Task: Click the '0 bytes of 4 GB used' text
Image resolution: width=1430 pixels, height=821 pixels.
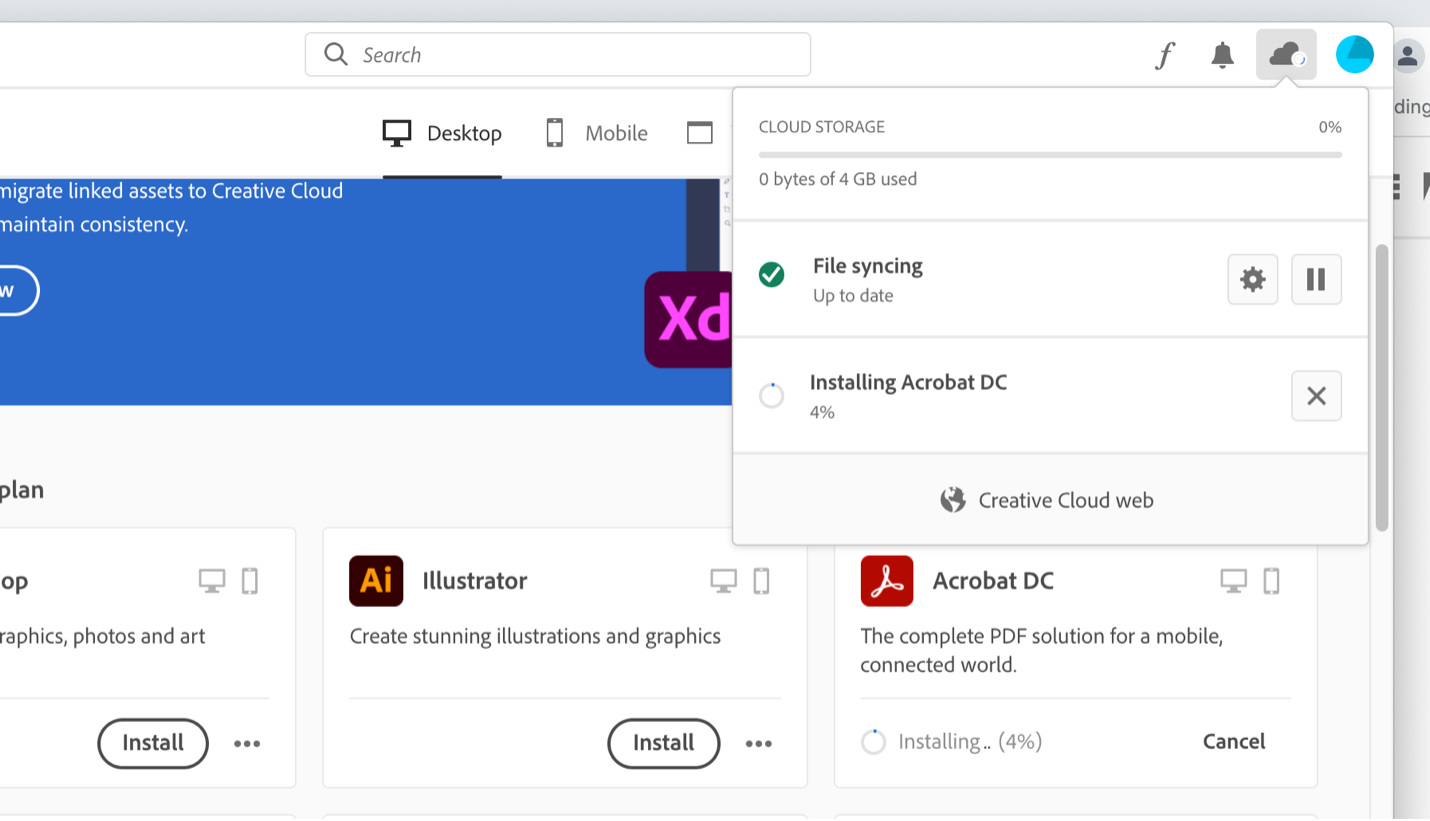Action: click(x=838, y=179)
